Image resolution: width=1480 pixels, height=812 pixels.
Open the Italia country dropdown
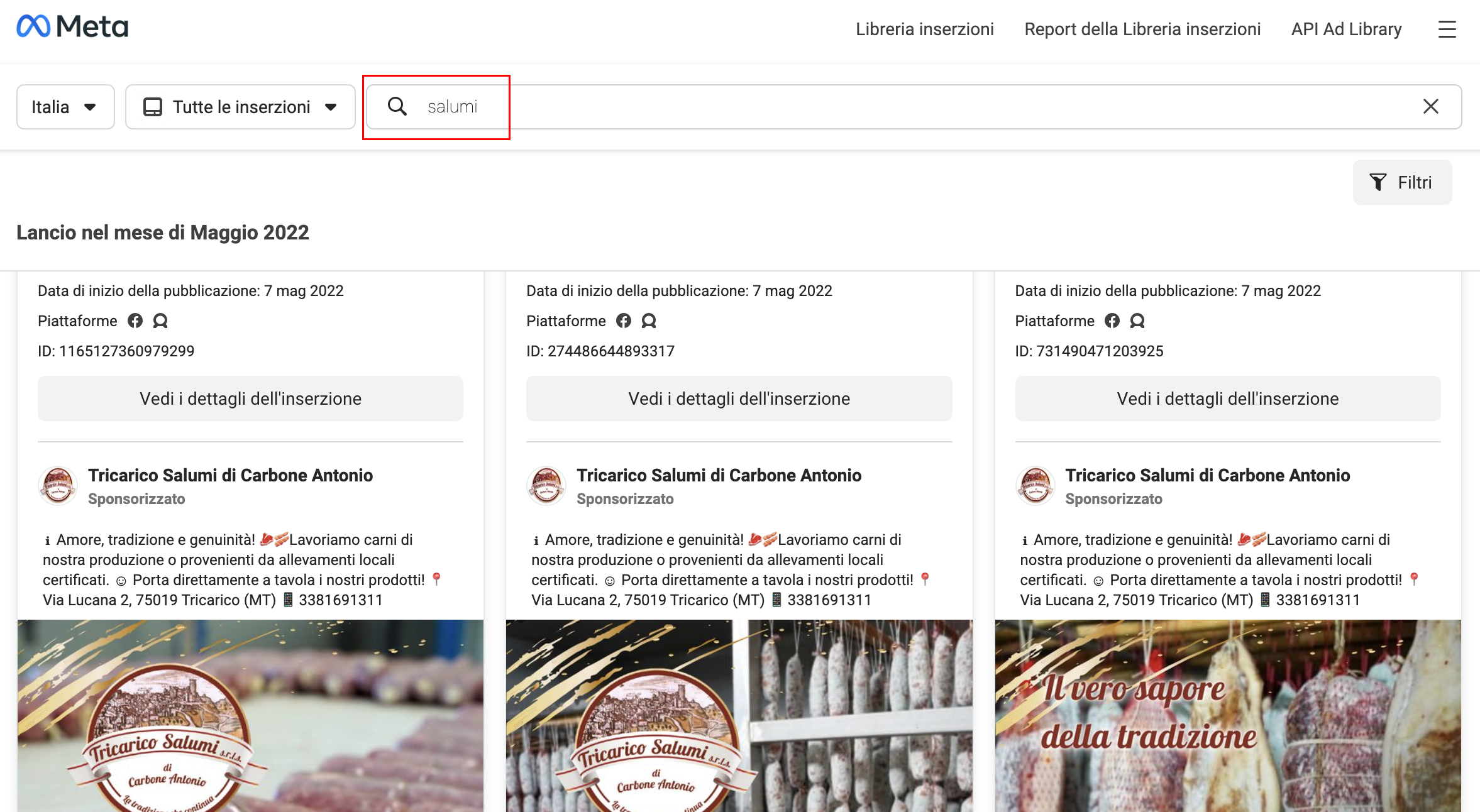point(65,107)
